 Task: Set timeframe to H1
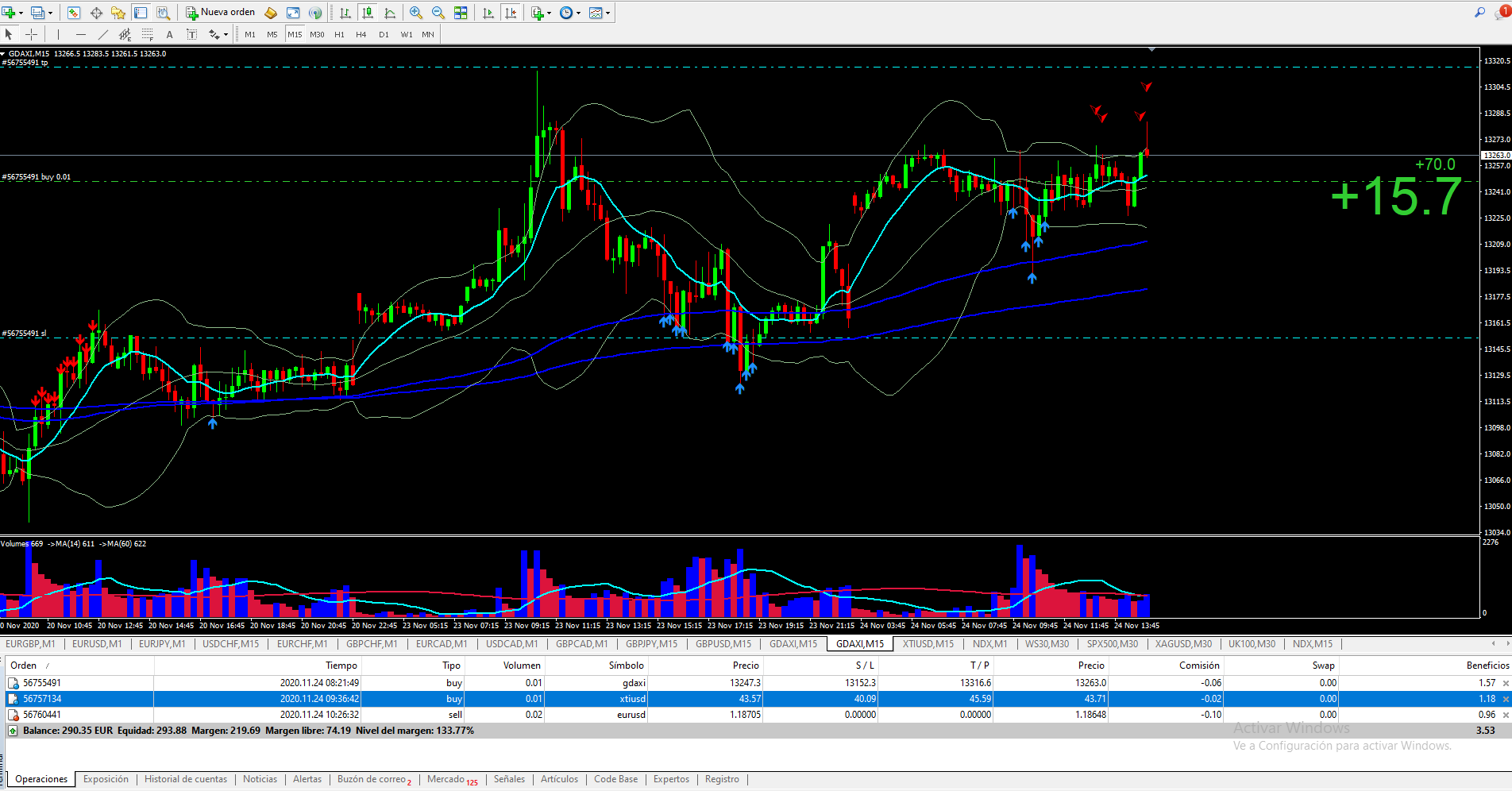(x=339, y=35)
